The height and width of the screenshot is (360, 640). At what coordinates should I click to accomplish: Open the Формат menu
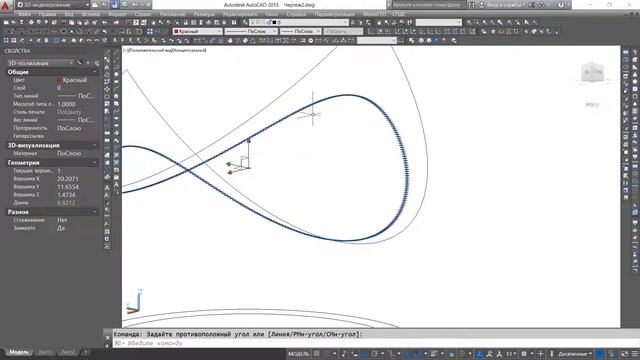(x=117, y=14)
